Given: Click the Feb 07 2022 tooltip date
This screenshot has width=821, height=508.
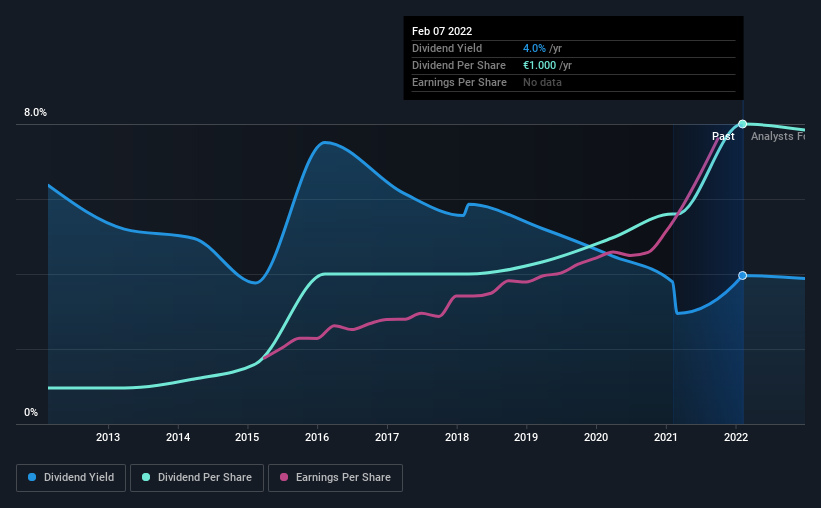Looking at the screenshot, I should 442,31.
